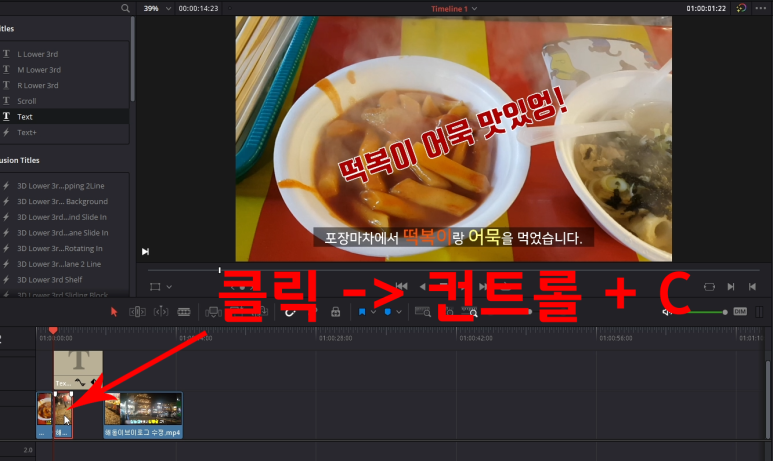This screenshot has height=461, width=773.
Task: Open the search magnifier in effects panel
Action: (125, 8)
